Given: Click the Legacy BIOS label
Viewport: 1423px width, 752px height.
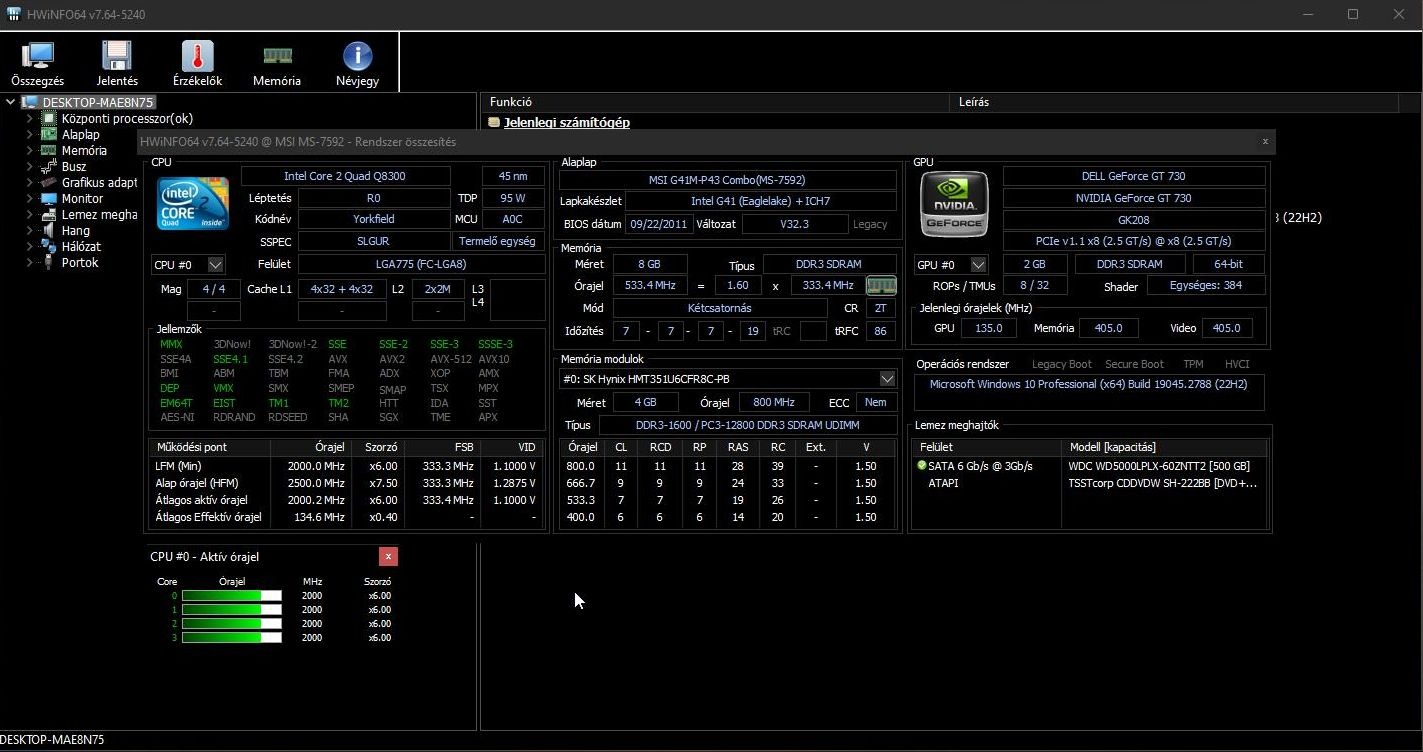Looking at the screenshot, I should (870, 224).
